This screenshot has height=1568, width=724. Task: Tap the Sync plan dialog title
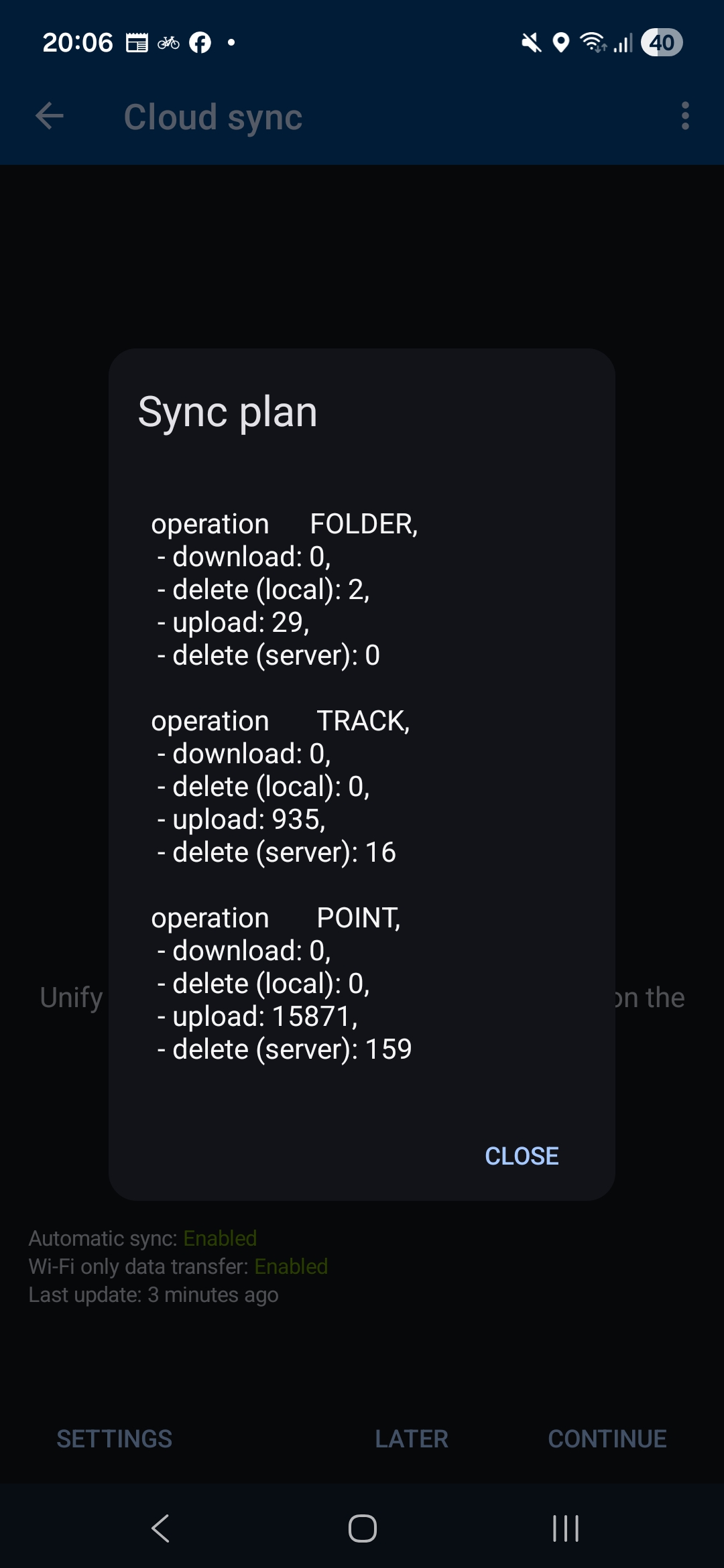(x=227, y=411)
